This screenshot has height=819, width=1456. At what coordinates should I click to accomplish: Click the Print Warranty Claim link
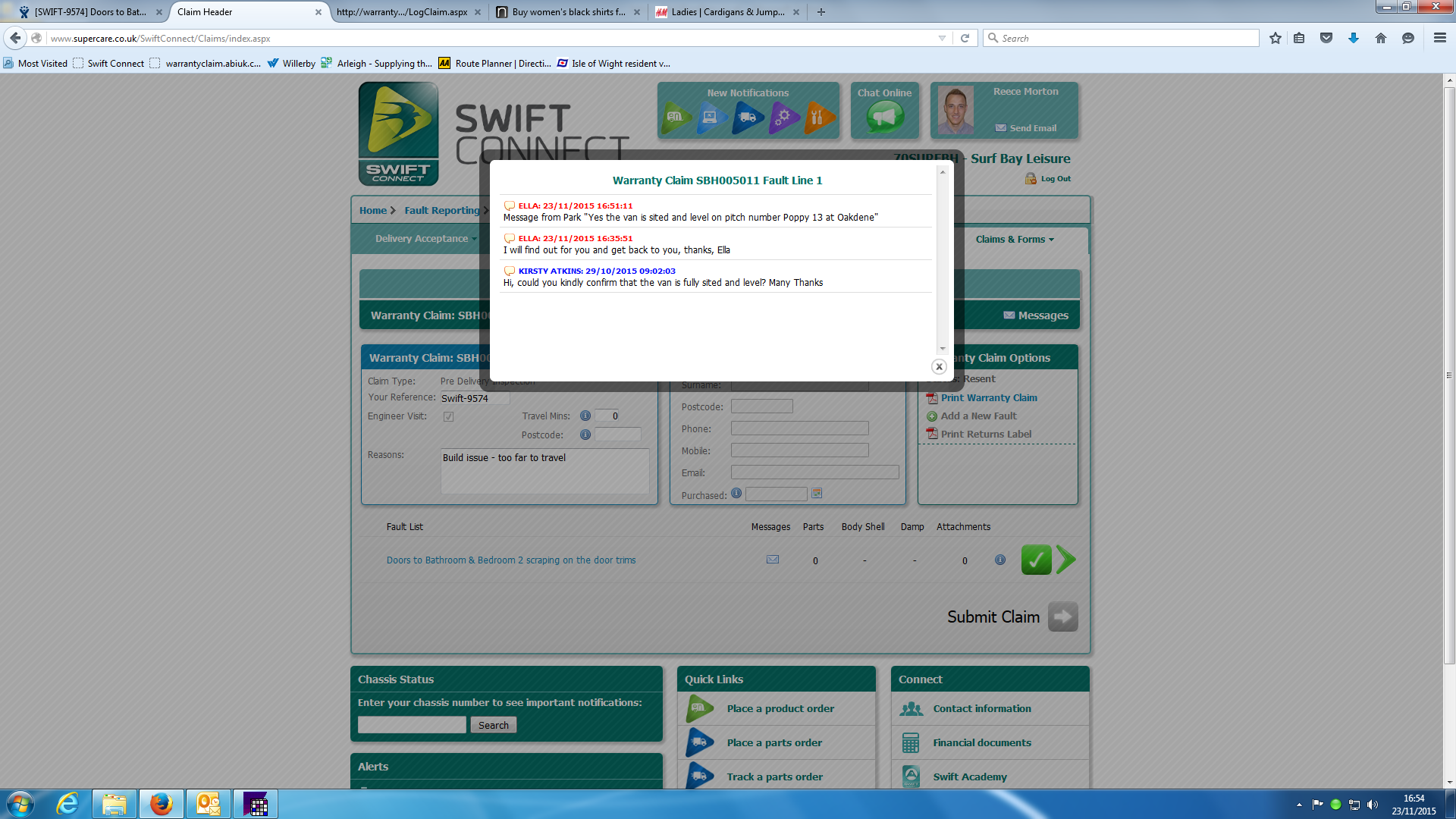(989, 397)
